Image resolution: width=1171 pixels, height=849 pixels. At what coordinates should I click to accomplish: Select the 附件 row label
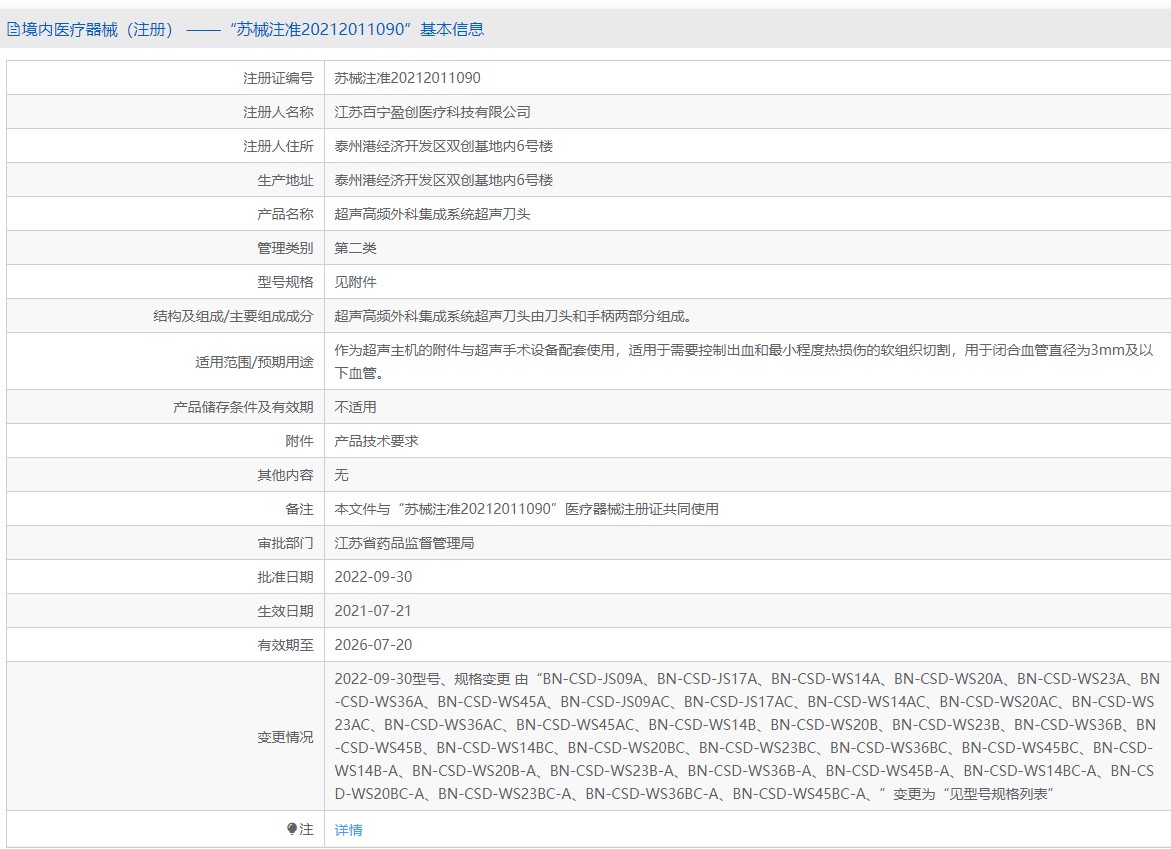299,441
